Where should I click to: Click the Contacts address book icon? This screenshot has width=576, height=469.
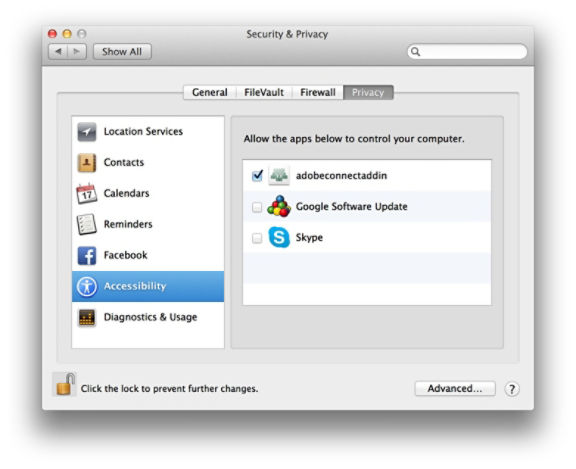(x=87, y=163)
